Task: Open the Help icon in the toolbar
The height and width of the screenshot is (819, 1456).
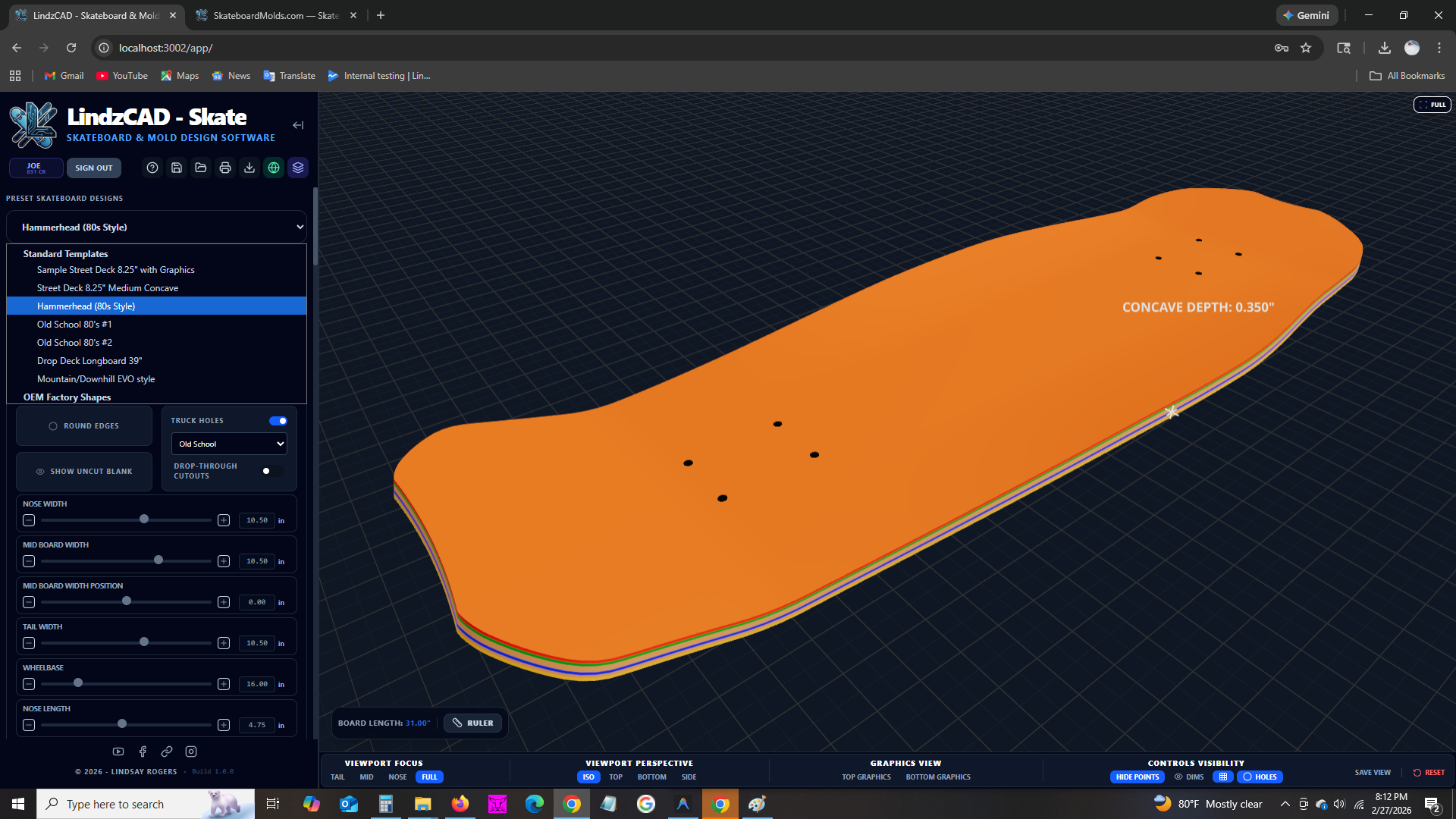Action: 152,168
